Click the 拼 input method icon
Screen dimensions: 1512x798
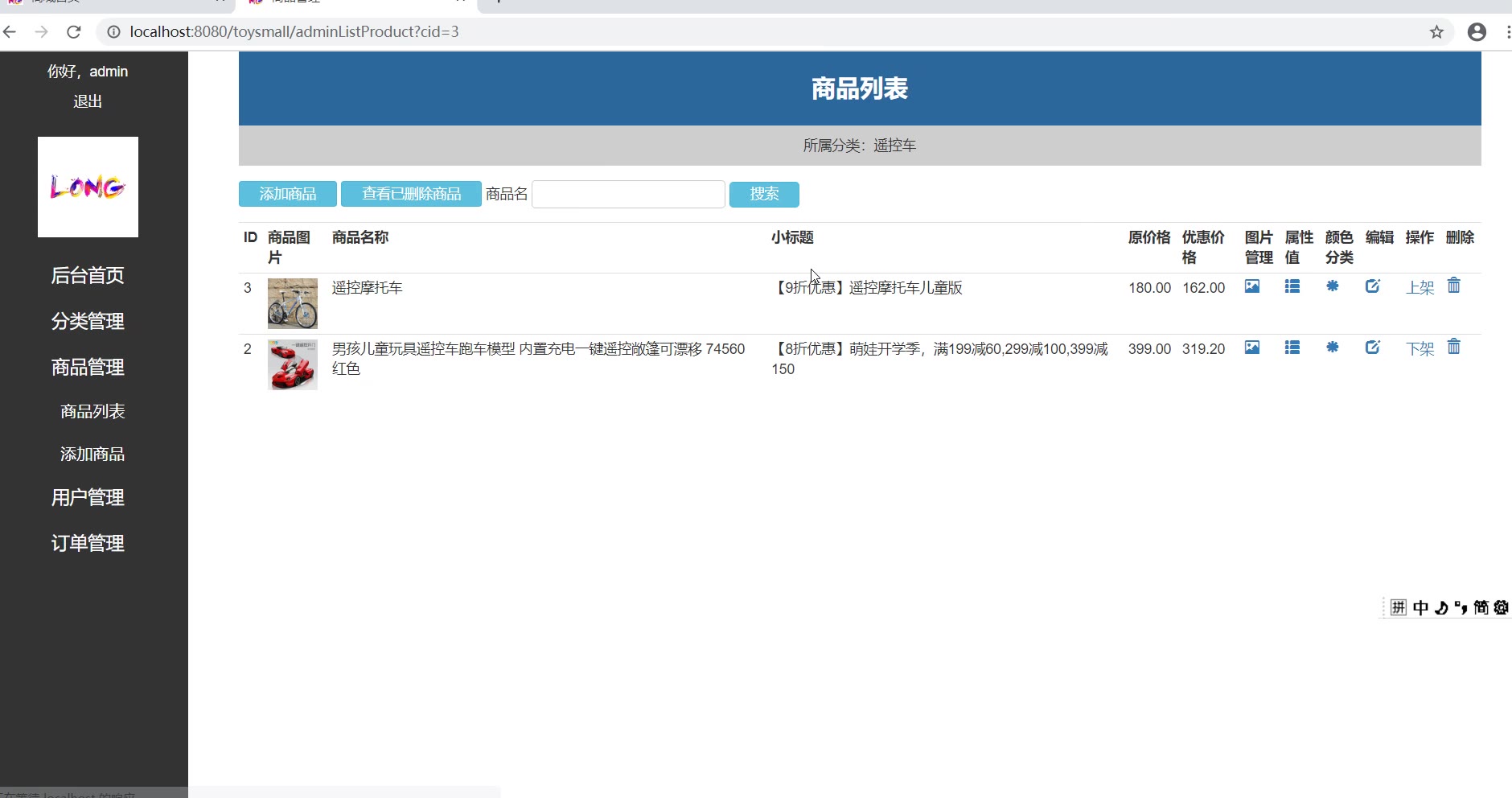[x=1399, y=607]
